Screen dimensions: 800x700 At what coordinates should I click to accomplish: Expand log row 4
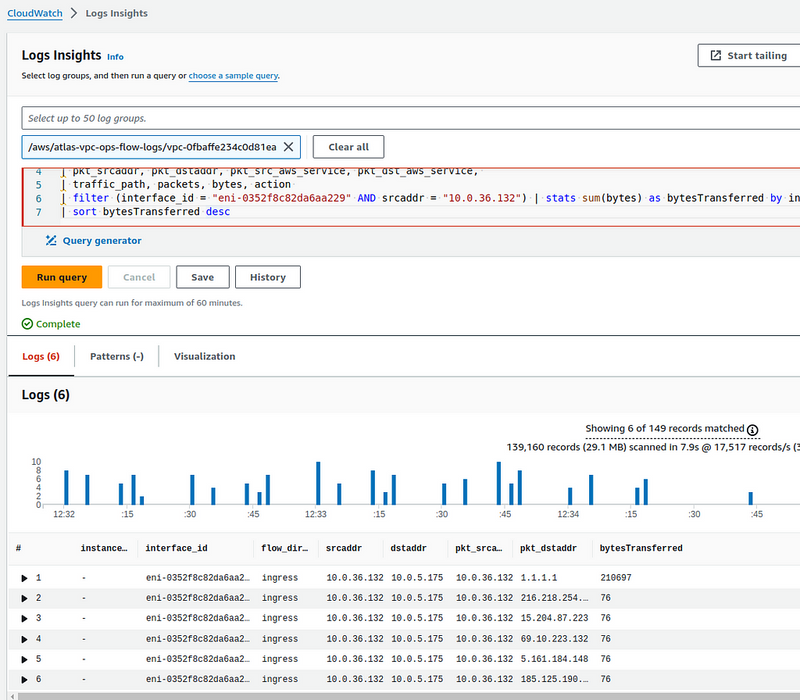[x=25, y=639]
